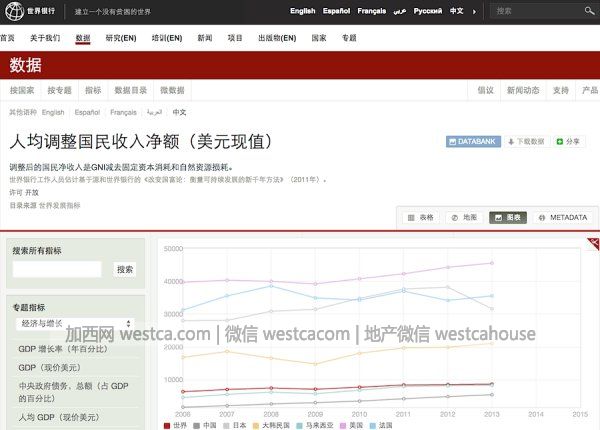Image resolution: width=600 pixels, height=430 pixels.
Task: Choose Español under 其他语种
Action: coord(87,112)
